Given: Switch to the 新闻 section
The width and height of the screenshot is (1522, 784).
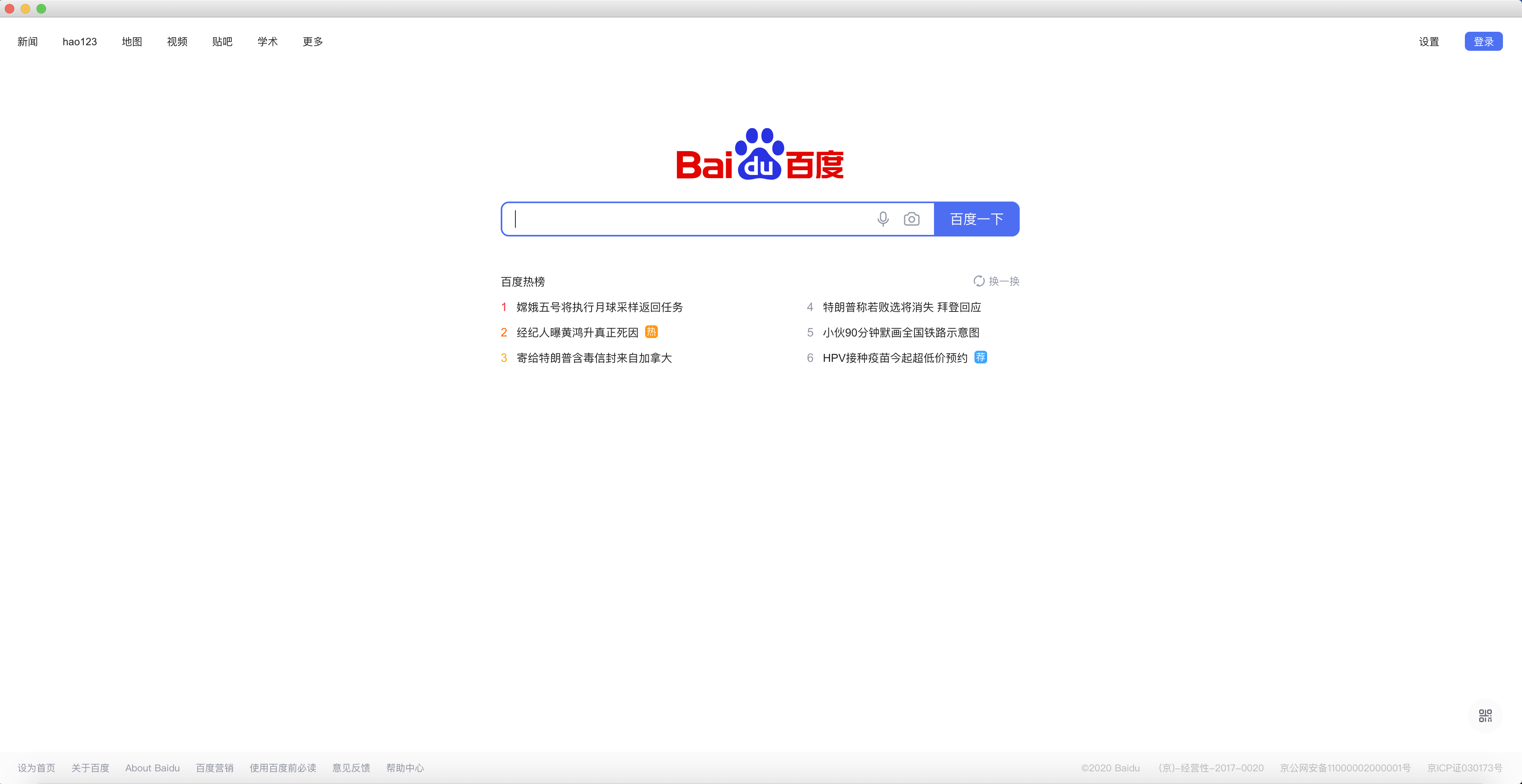Looking at the screenshot, I should pos(27,41).
